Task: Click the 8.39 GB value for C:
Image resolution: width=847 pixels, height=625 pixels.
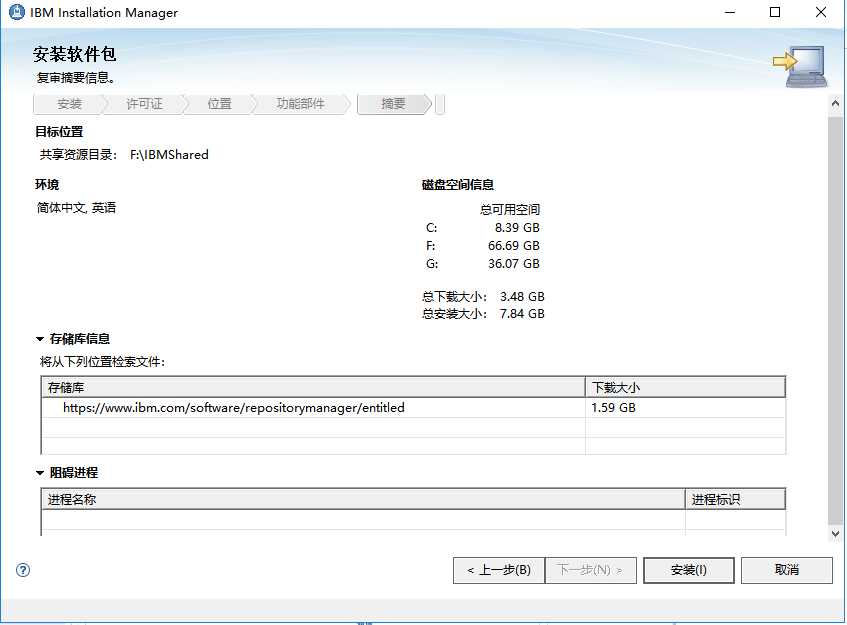Action: click(517, 227)
